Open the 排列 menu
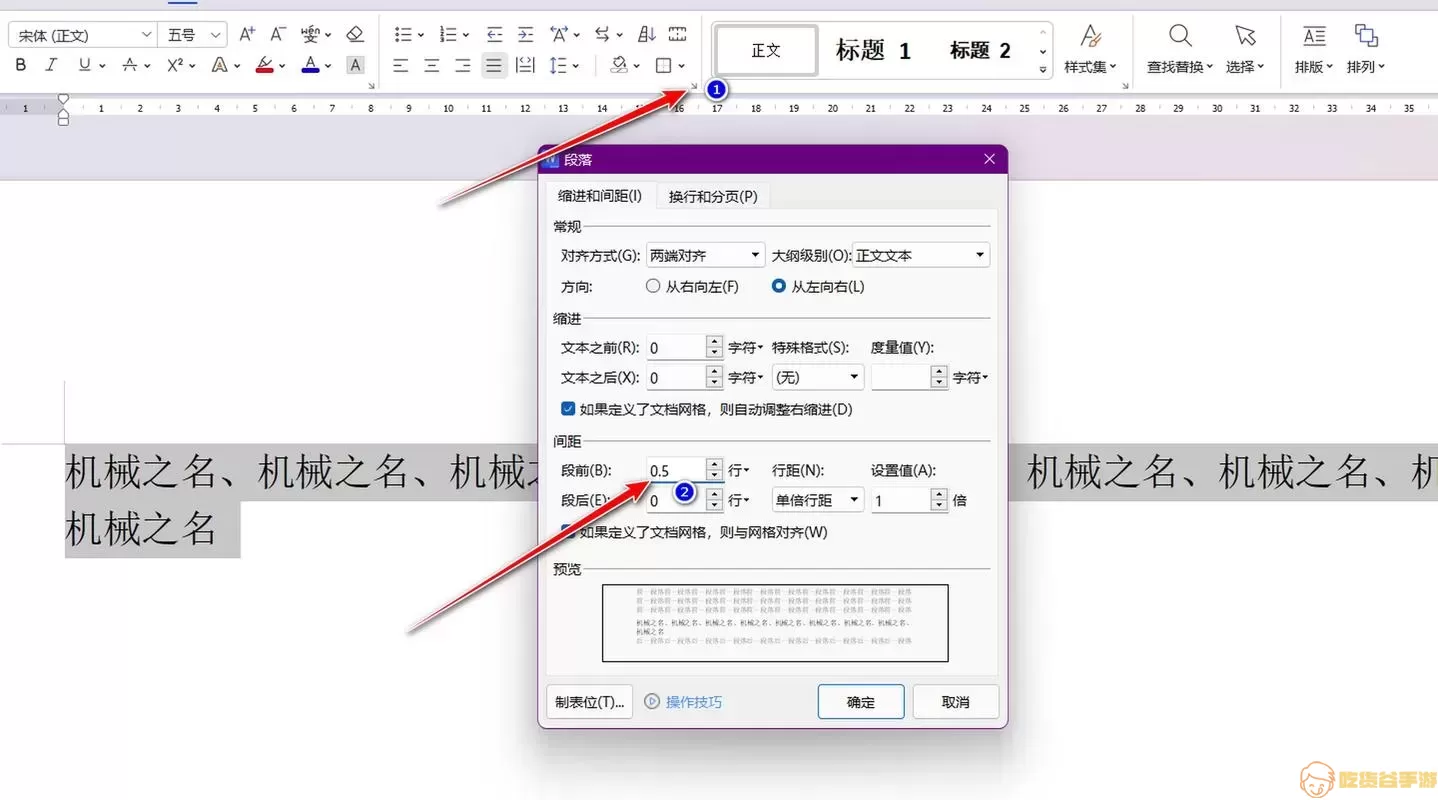 (1366, 49)
